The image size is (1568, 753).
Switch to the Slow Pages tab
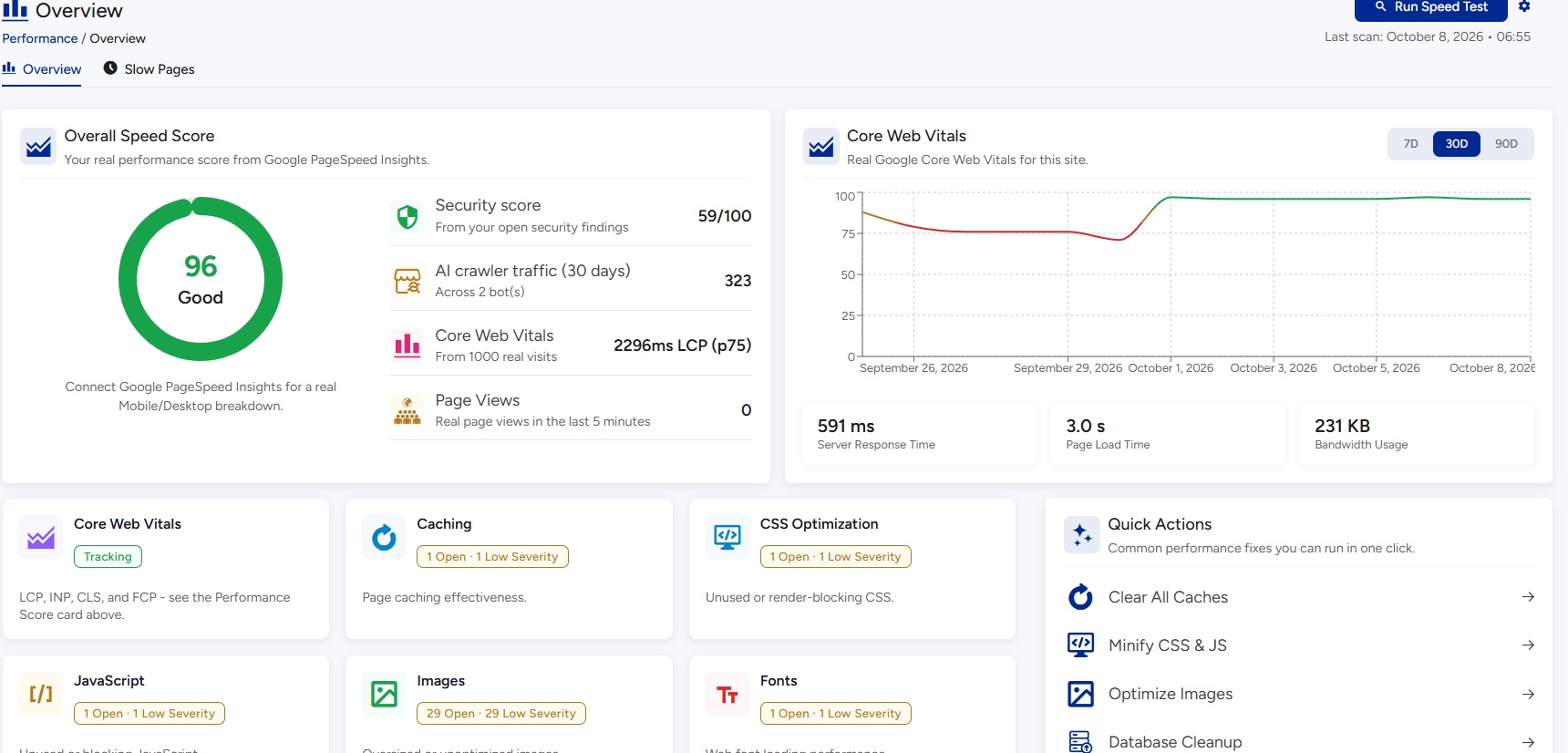pyautogui.click(x=149, y=69)
